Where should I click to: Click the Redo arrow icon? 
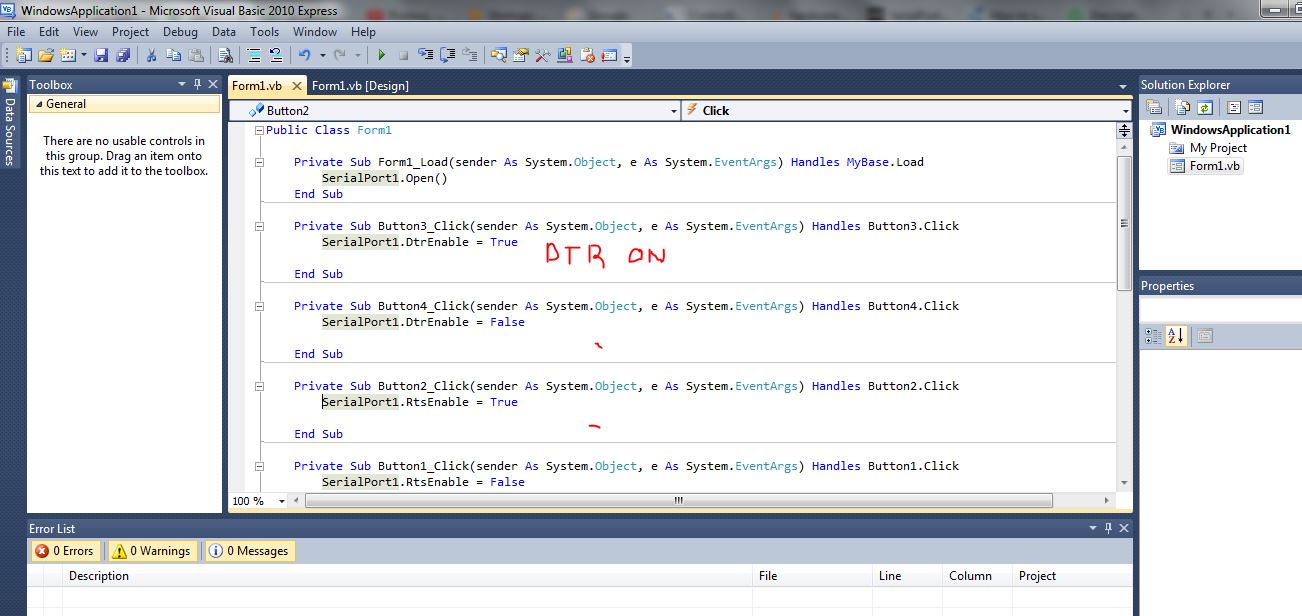pyautogui.click(x=340, y=56)
